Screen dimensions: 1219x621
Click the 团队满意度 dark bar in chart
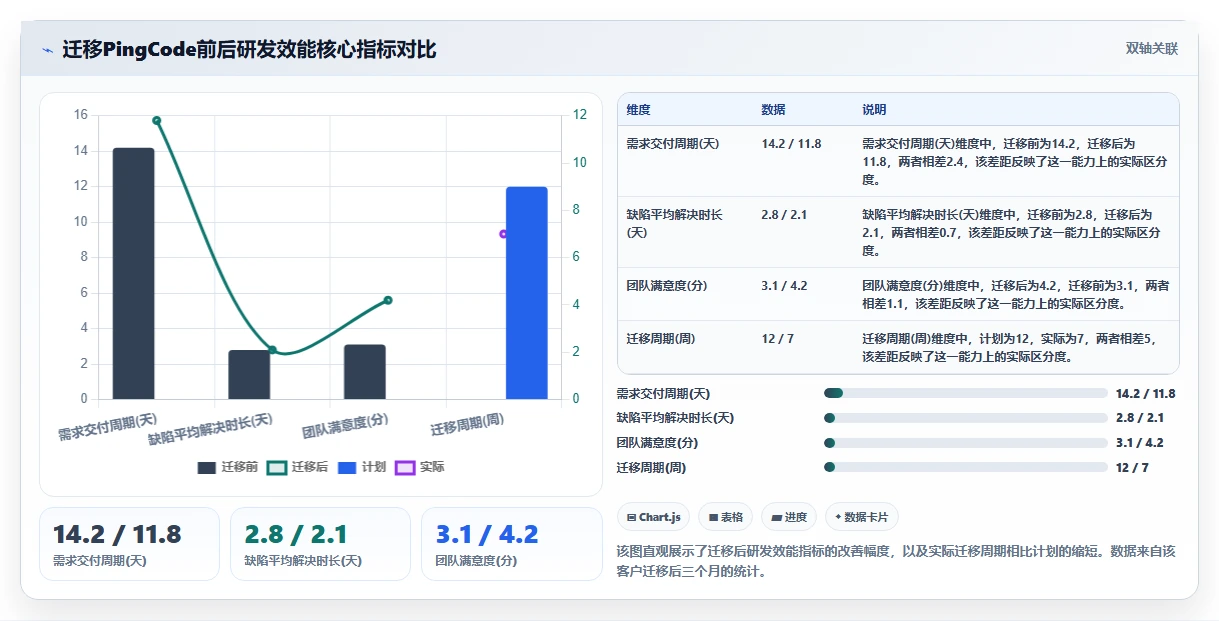(365, 372)
